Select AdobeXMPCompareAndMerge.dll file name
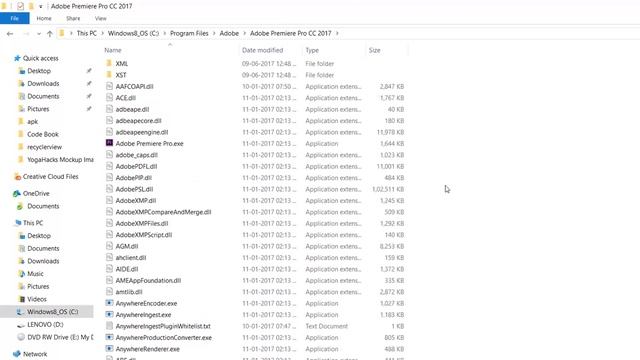 click(x=163, y=212)
